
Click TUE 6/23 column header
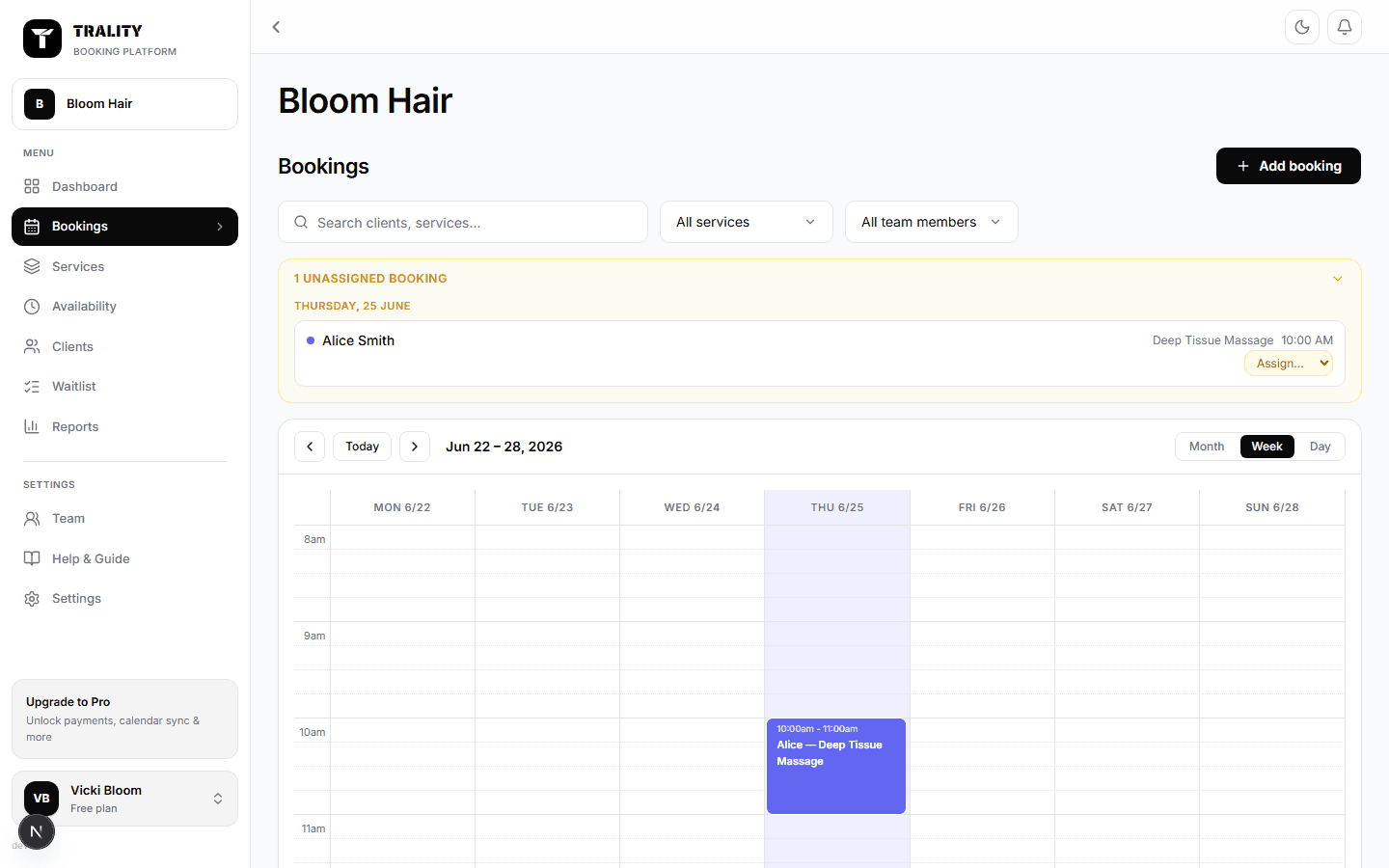(x=547, y=507)
